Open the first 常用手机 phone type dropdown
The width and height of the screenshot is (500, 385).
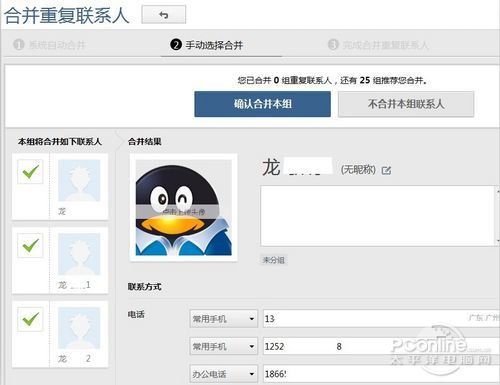224,319
